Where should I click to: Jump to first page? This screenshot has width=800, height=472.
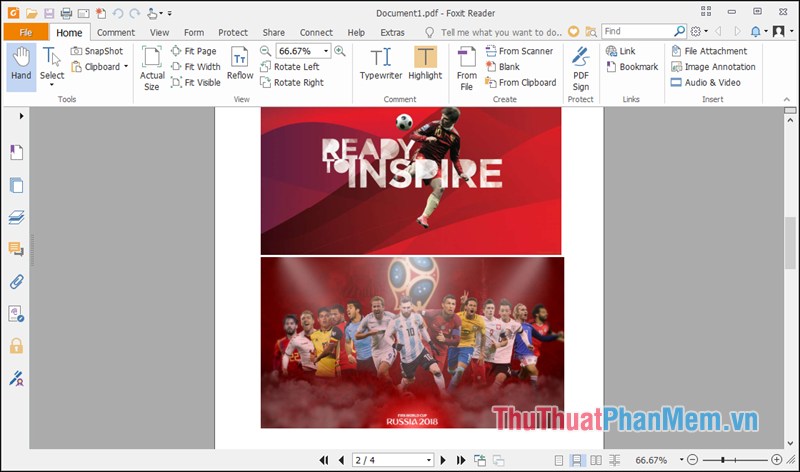(x=324, y=460)
